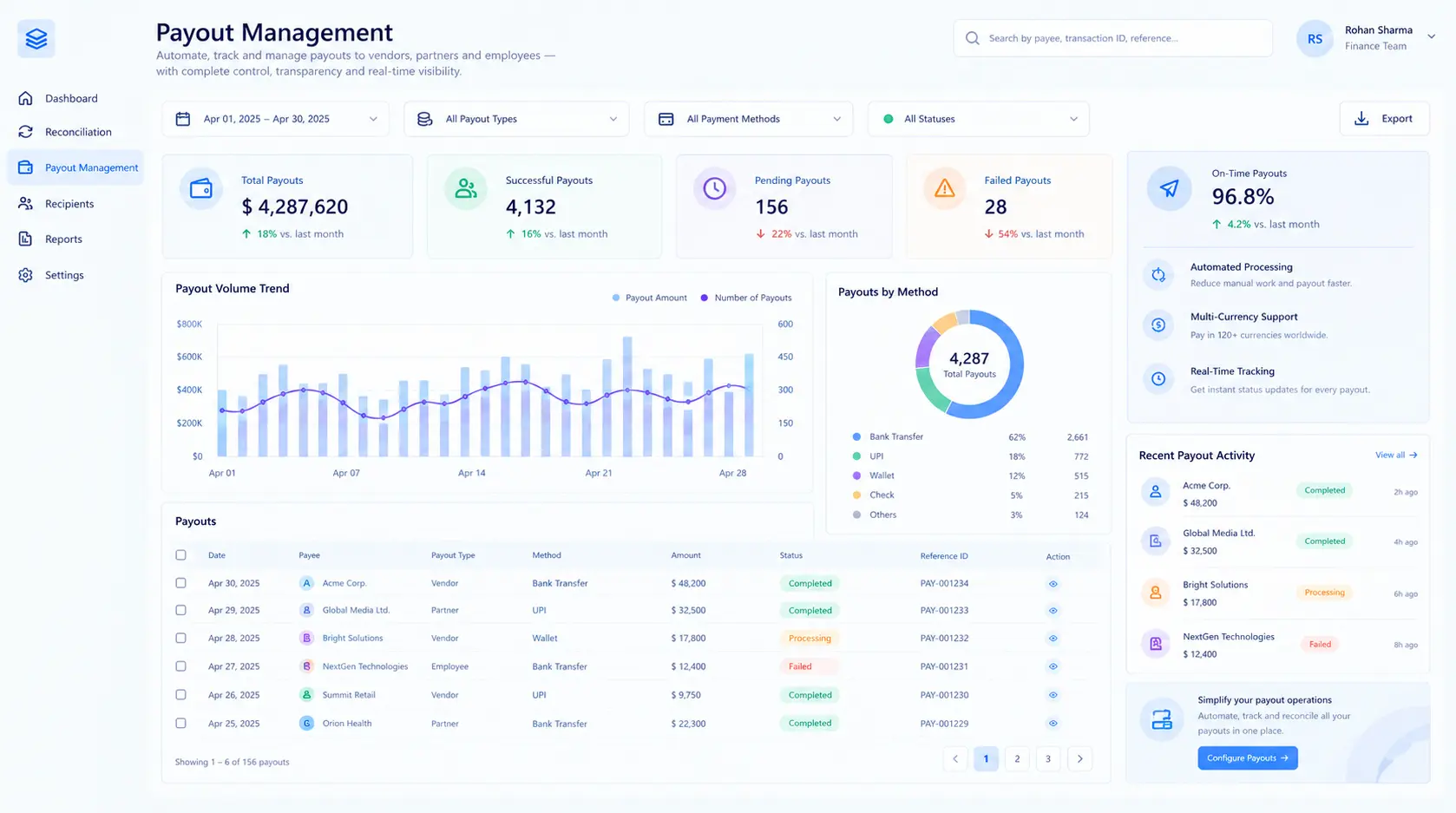Go to page 3 of payouts

click(1048, 759)
